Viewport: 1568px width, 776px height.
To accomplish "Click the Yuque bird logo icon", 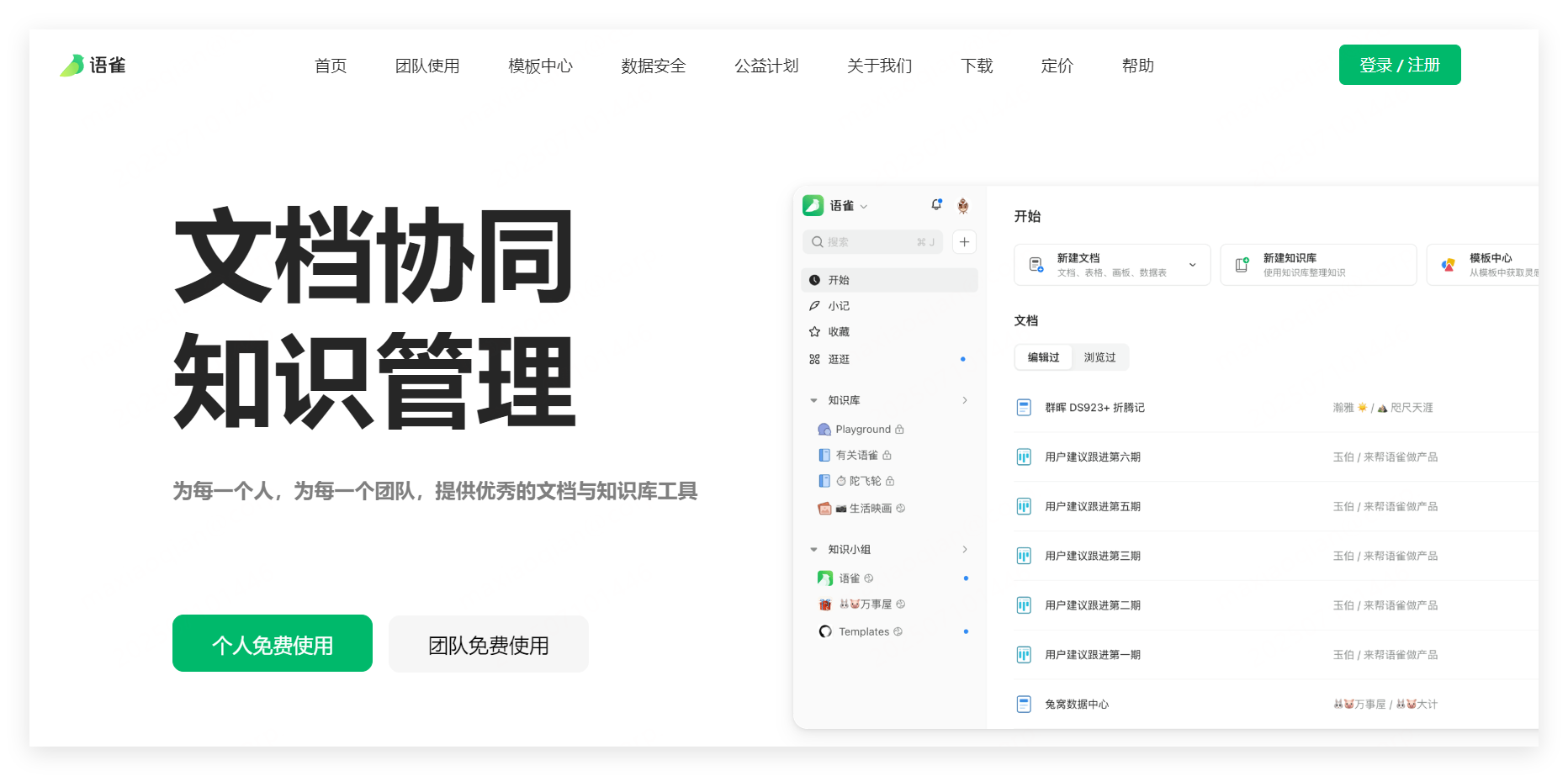I will click(72, 65).
